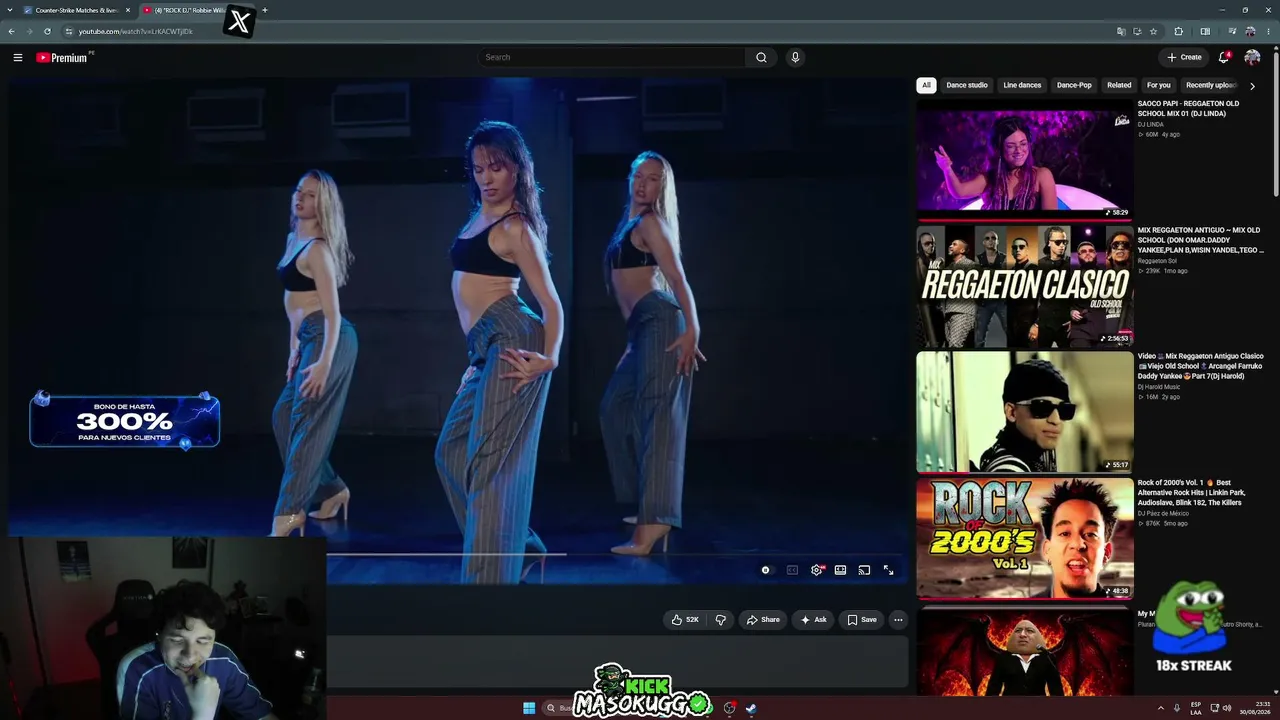Open the YouTube account avatar menu
Screen dimensions: 1280x720
tap(1252, 57)
